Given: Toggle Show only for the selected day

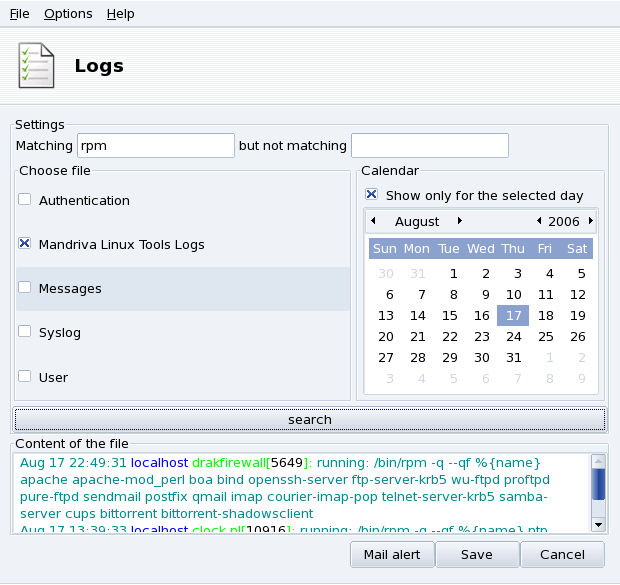Looking at the screenshot, I should [x=372, y=195].
